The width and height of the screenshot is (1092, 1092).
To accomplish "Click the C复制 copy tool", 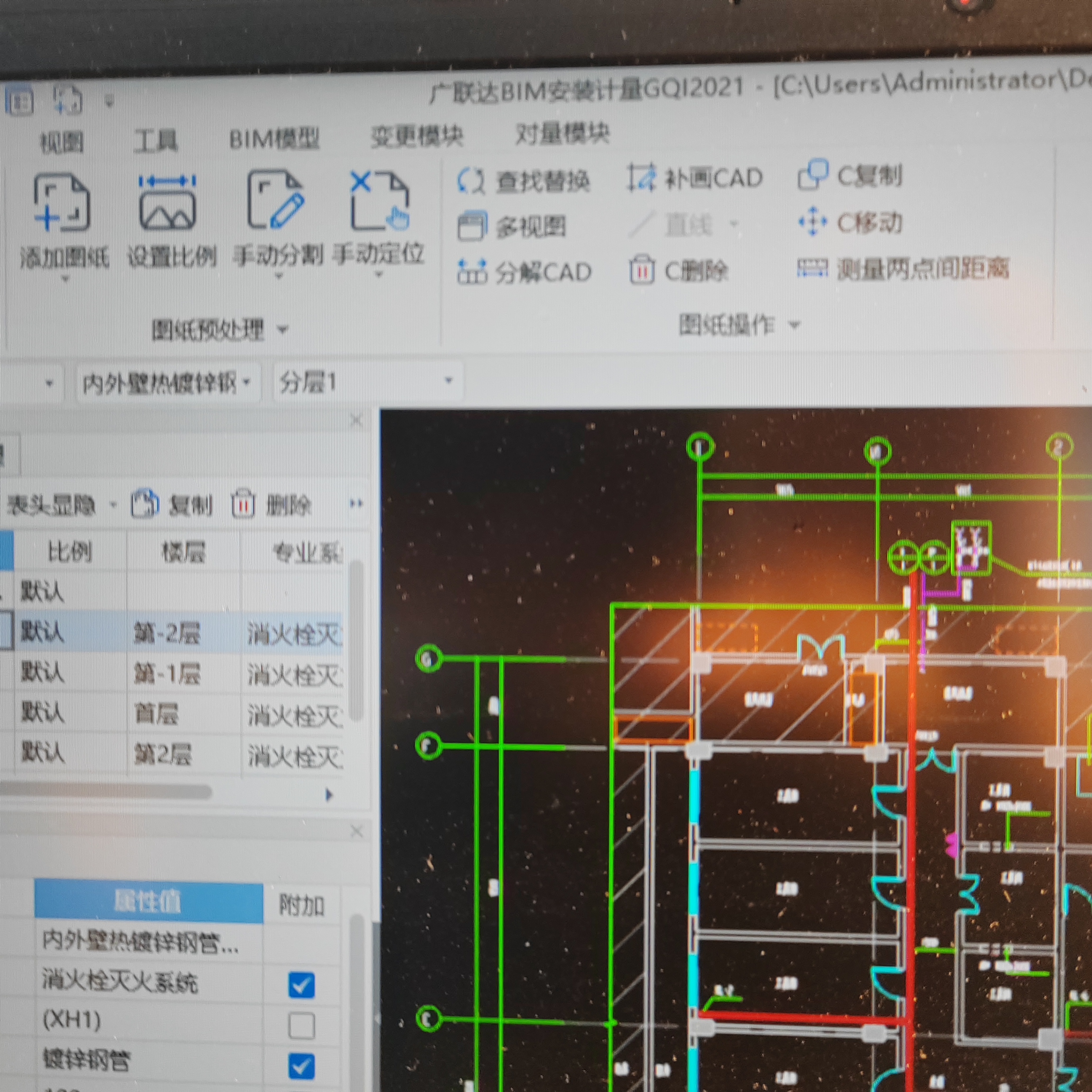I will tap(850, 175).
